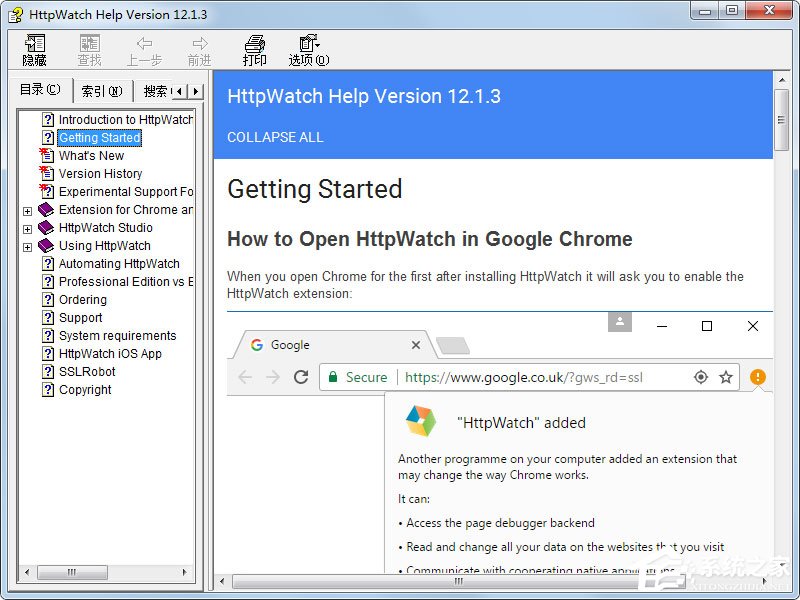The image size is (800, 600).
Task: Expand the HttpWatch Studio tree node
Action: click(28, 229)
